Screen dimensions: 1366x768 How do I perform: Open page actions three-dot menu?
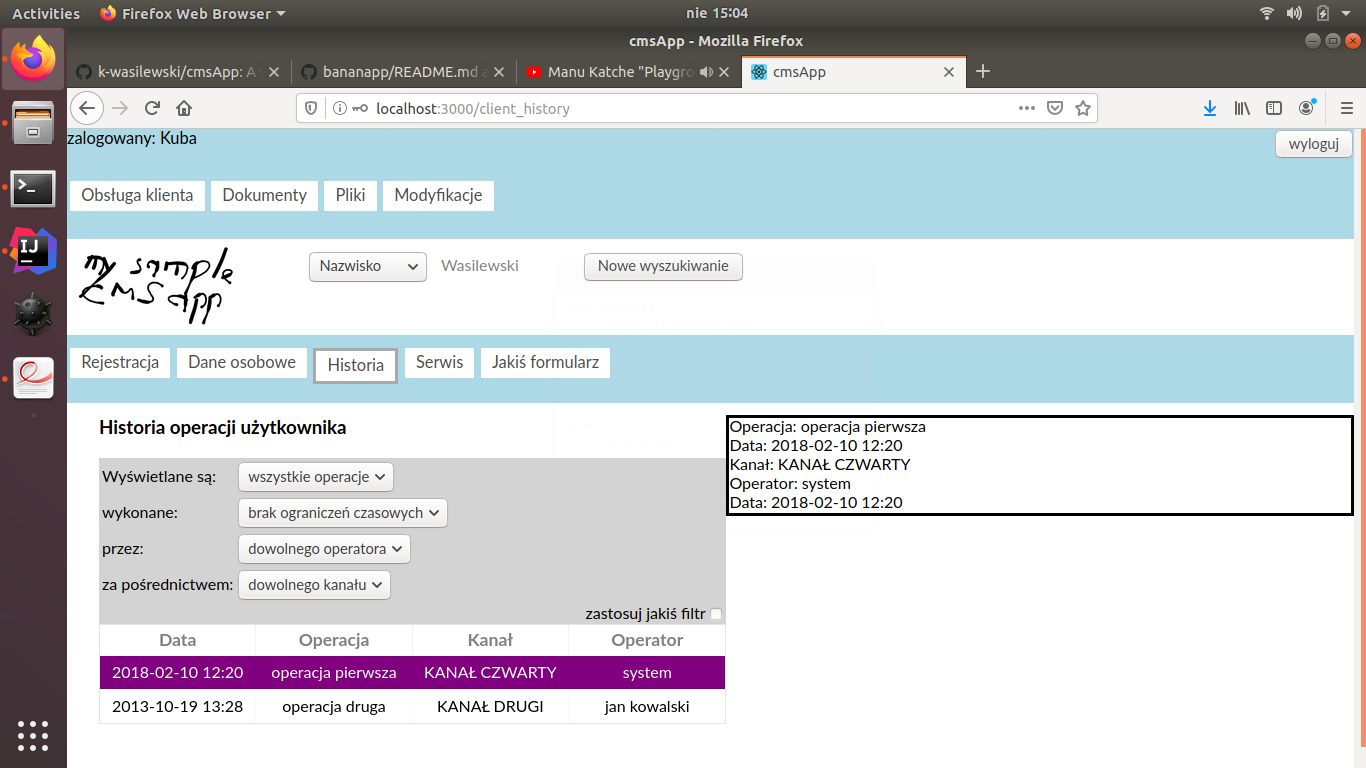tap(1027, 108)
